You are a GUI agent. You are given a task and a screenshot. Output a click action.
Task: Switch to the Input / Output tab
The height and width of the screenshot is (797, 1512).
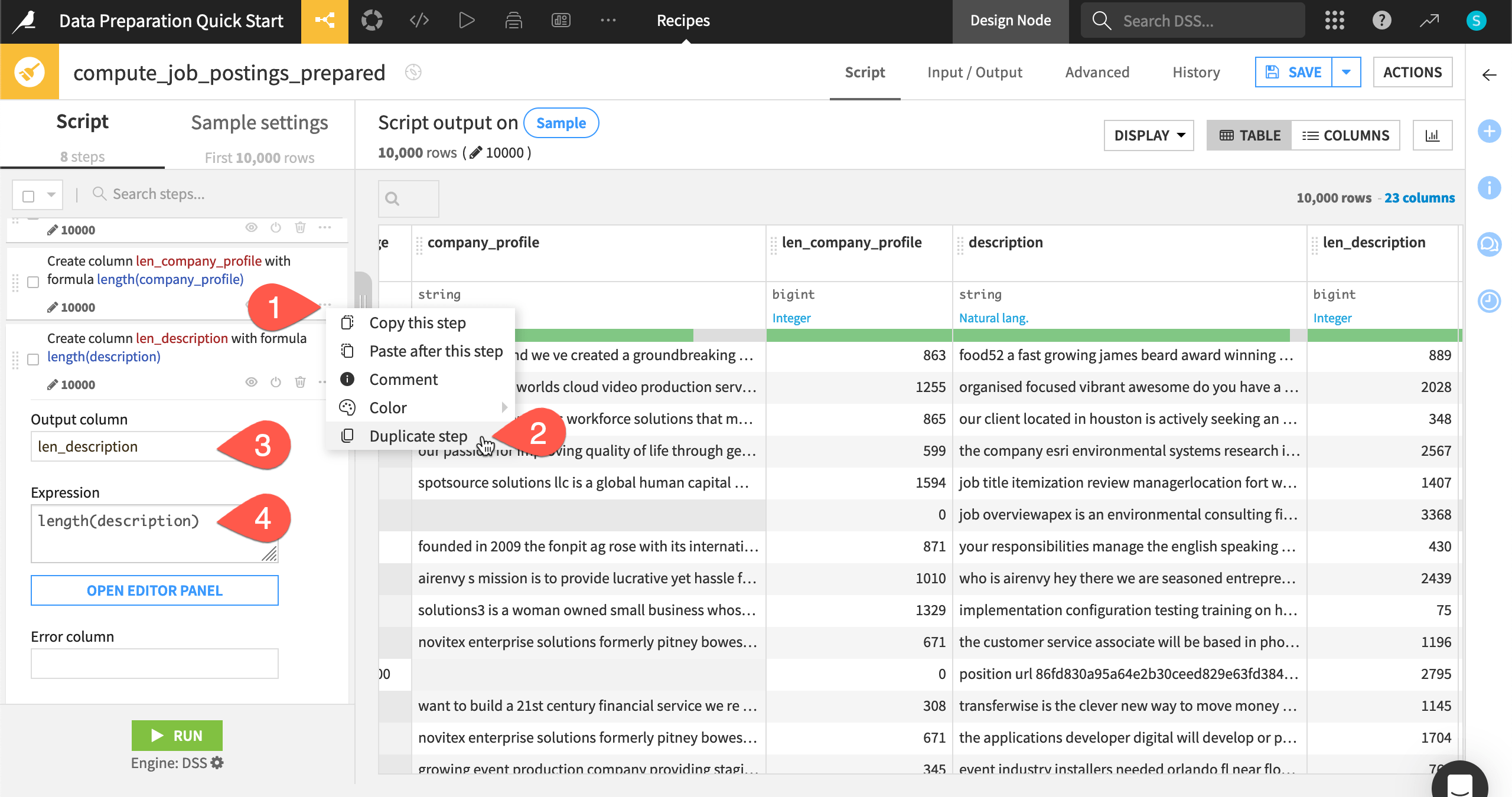click(975, 72)
